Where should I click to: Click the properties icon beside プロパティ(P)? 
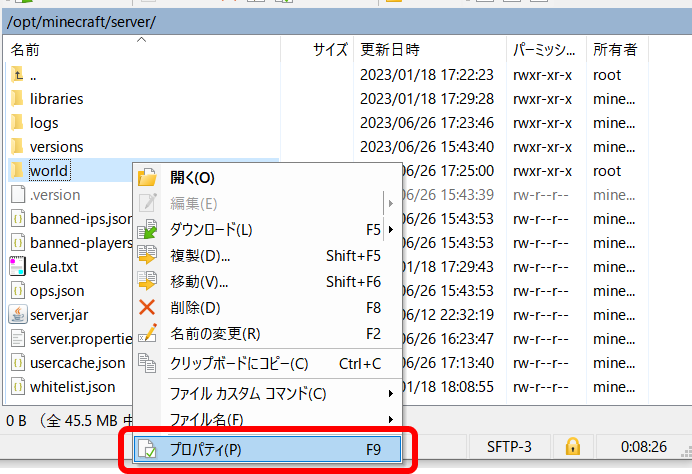(147, 449)
